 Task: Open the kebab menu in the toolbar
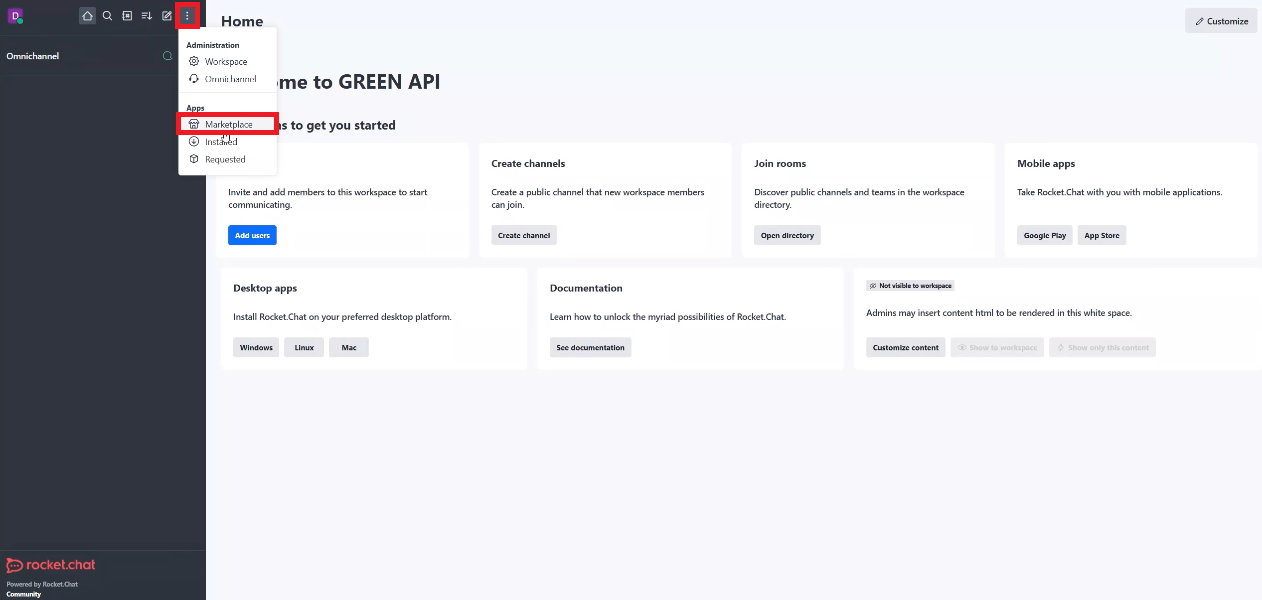[x=187, y=15]
